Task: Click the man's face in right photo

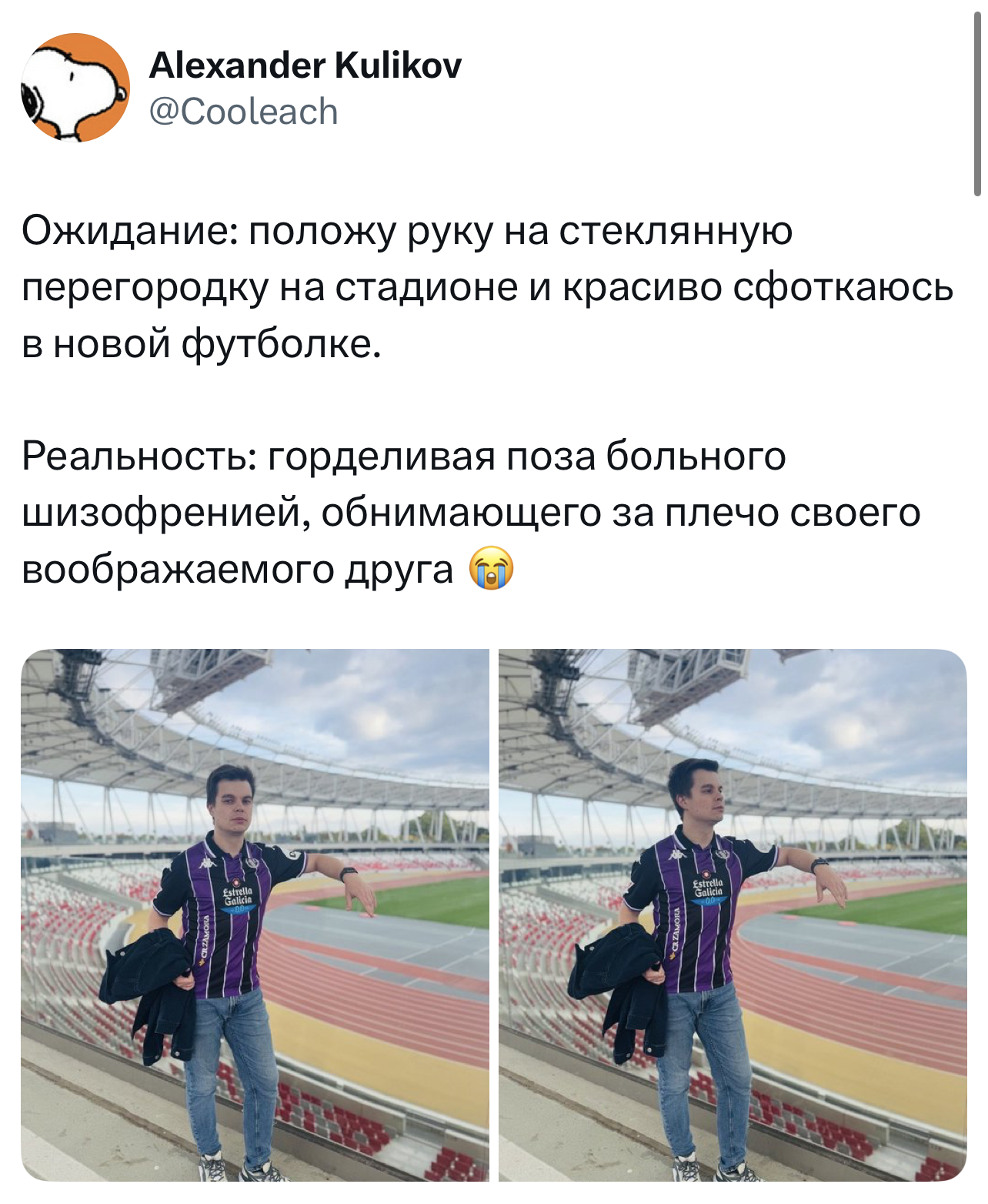Action: pyautogui.click(x=705, y=798)
